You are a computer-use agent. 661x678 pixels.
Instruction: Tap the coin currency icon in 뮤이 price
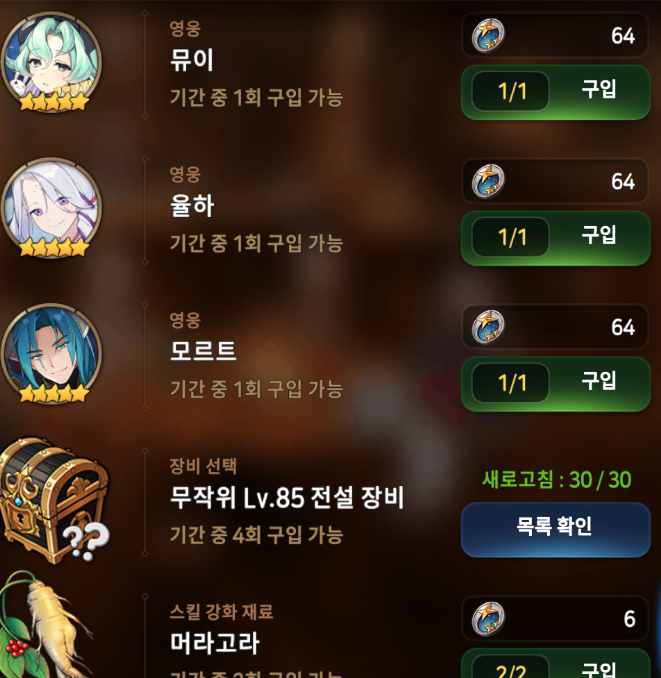point(488,35)
